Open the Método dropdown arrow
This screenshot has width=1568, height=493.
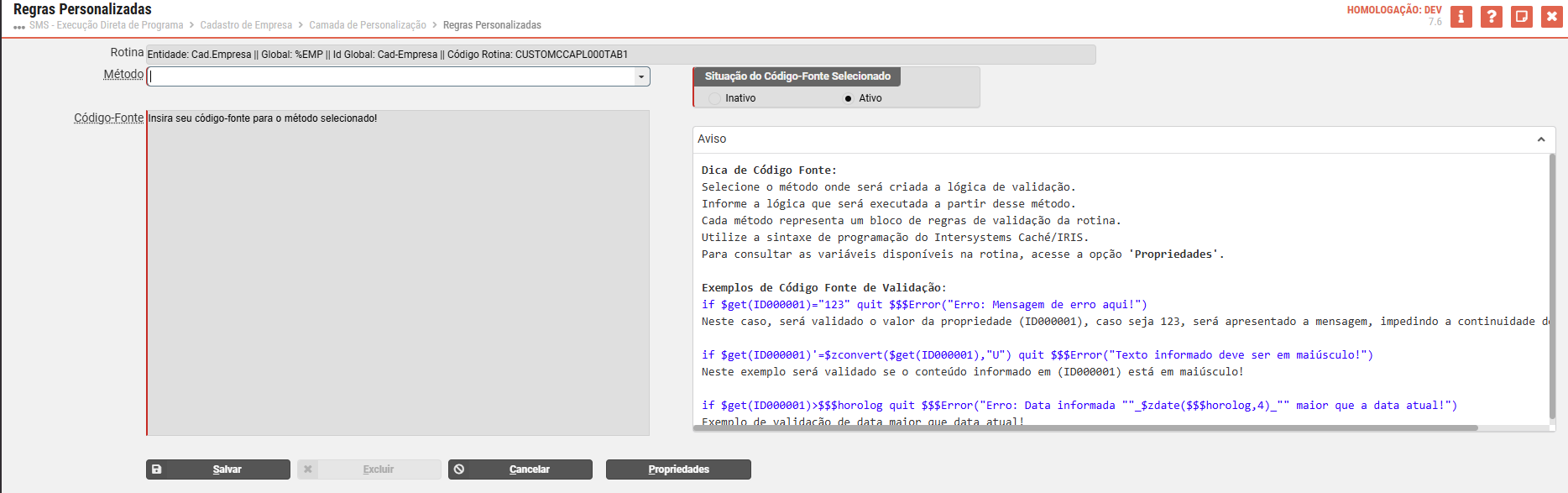click(641, 77)
